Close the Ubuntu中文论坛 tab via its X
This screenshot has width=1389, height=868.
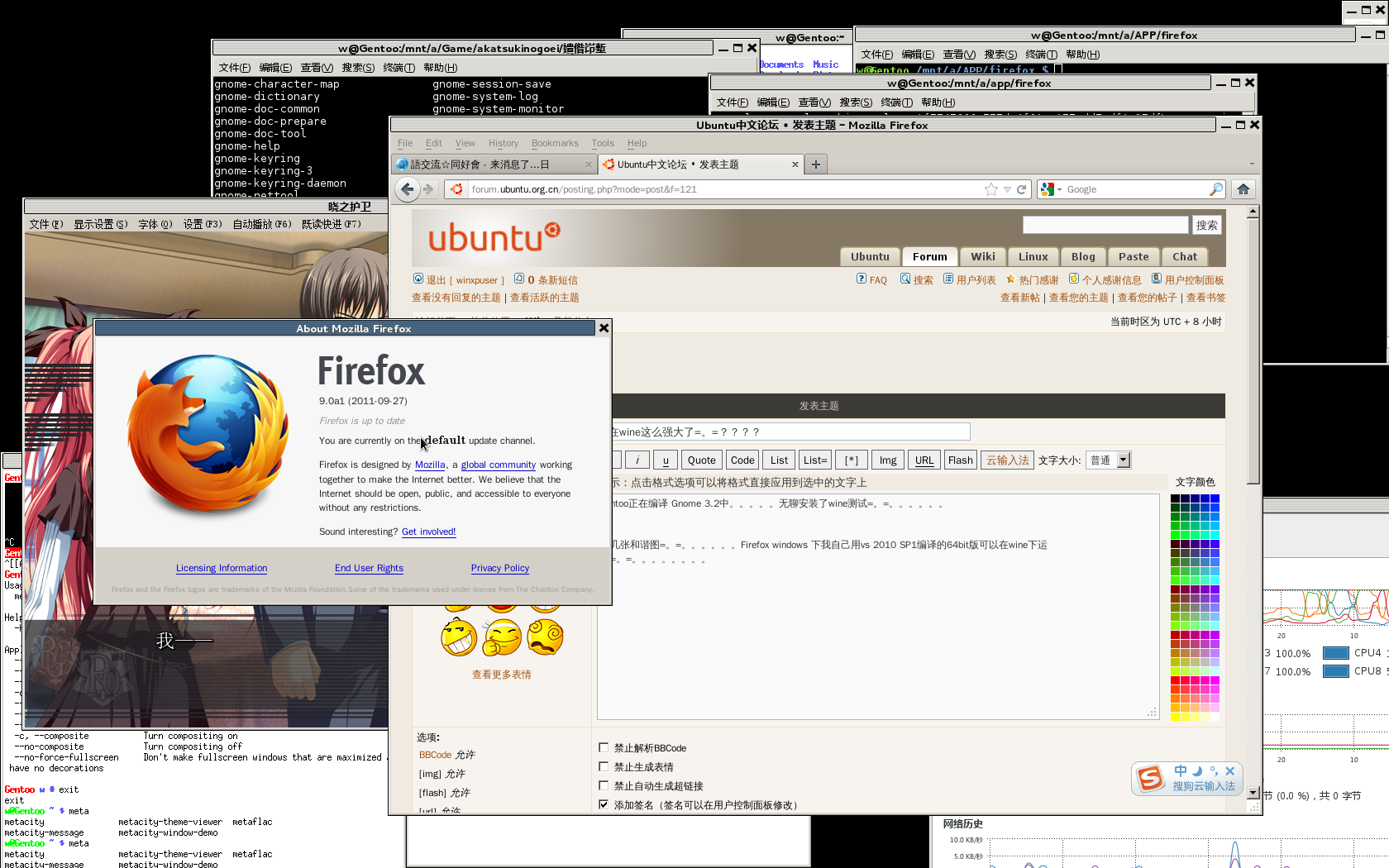[795, 165]
